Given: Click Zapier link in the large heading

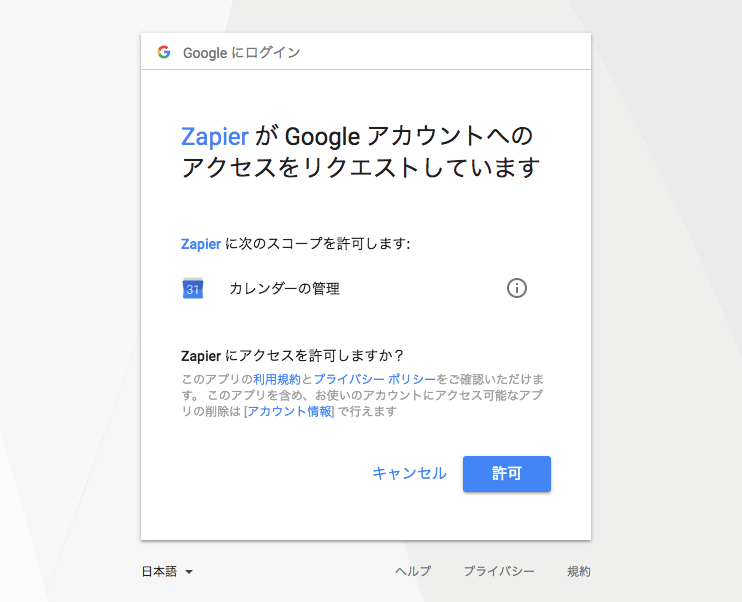Looking at the screenshot, I should 214,136.
